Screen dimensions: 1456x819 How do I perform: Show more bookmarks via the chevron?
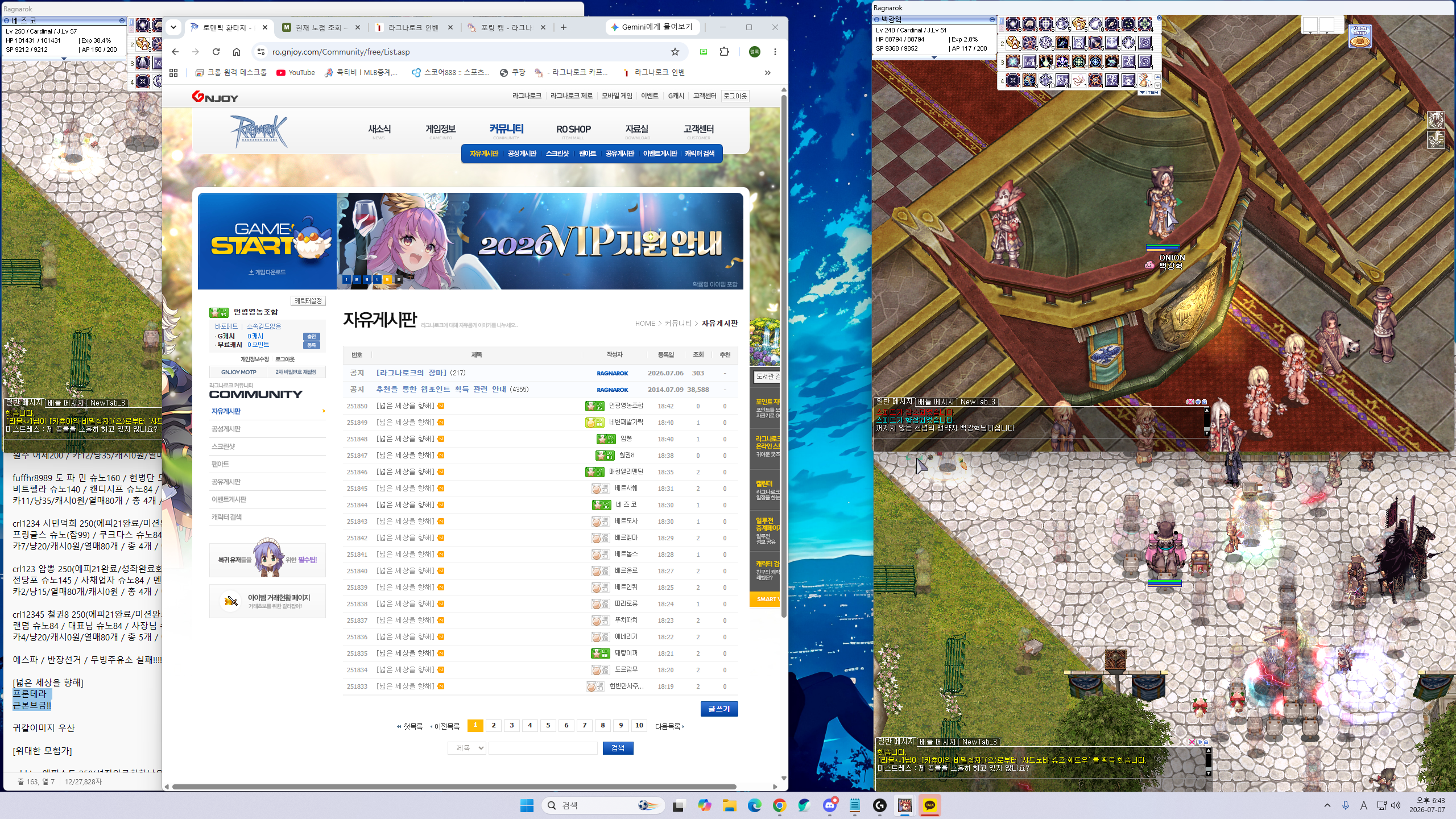[768, 73]
